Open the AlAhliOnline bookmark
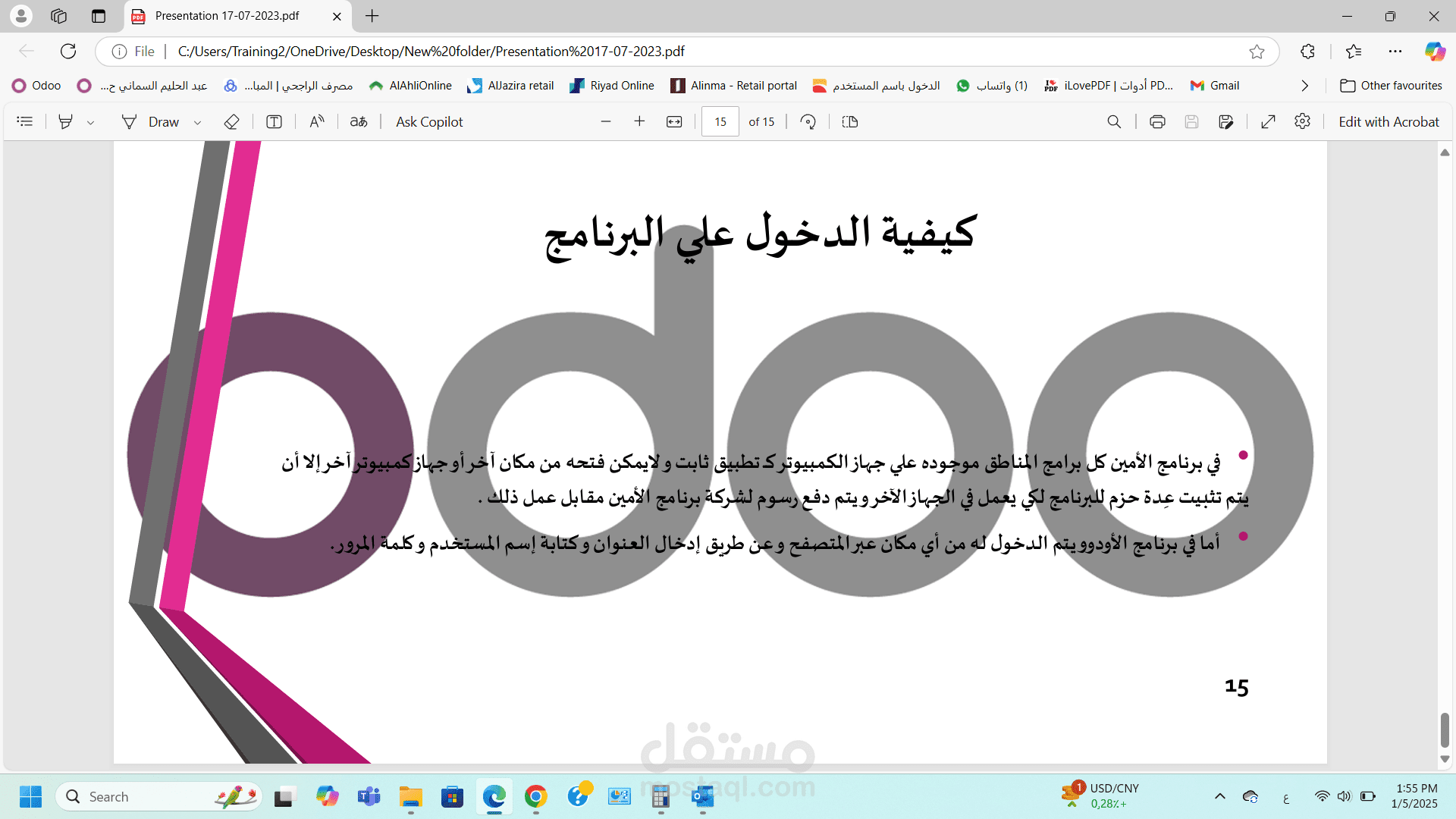1456x819 pixels. (410, 86)
